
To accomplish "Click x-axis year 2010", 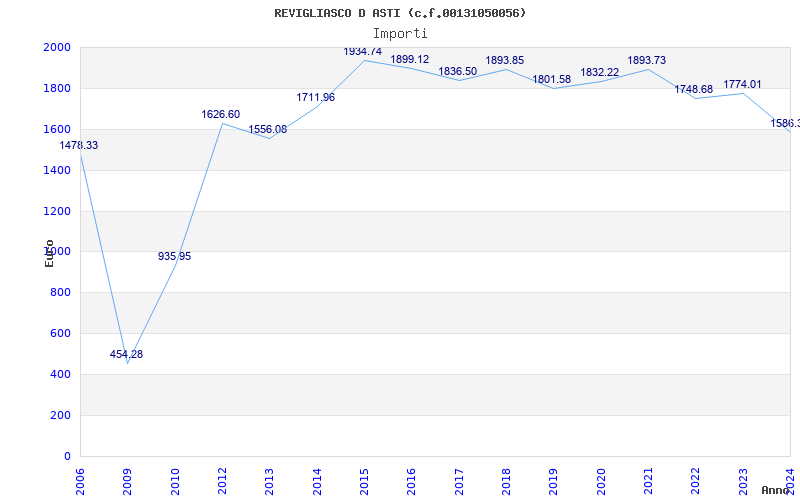I will click(175, 482).
